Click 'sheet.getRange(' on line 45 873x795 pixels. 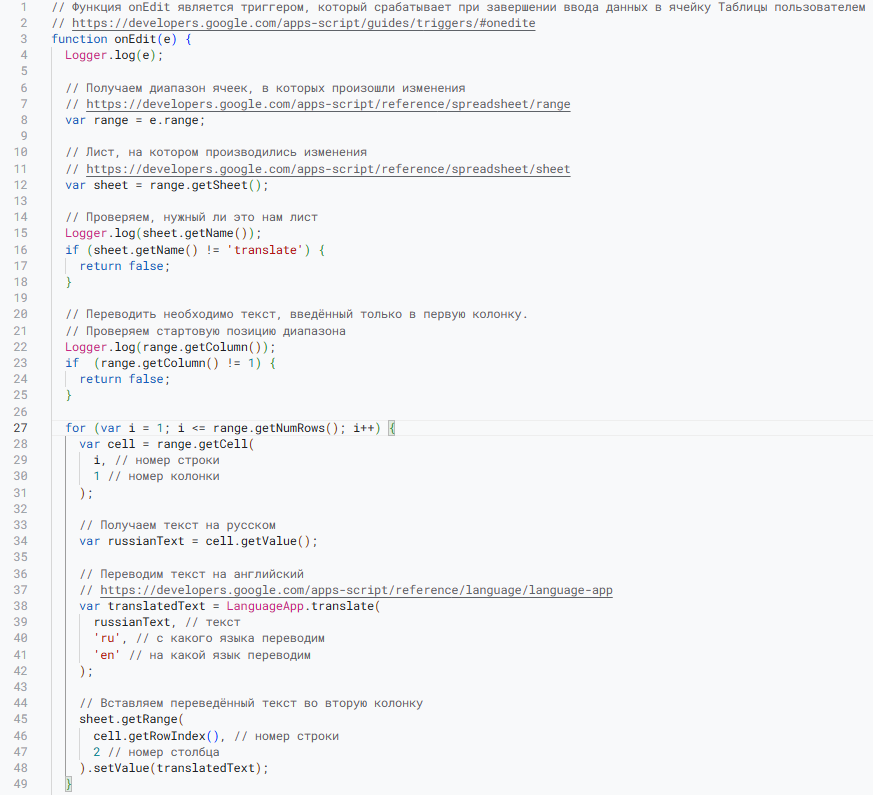coord(131,719)
